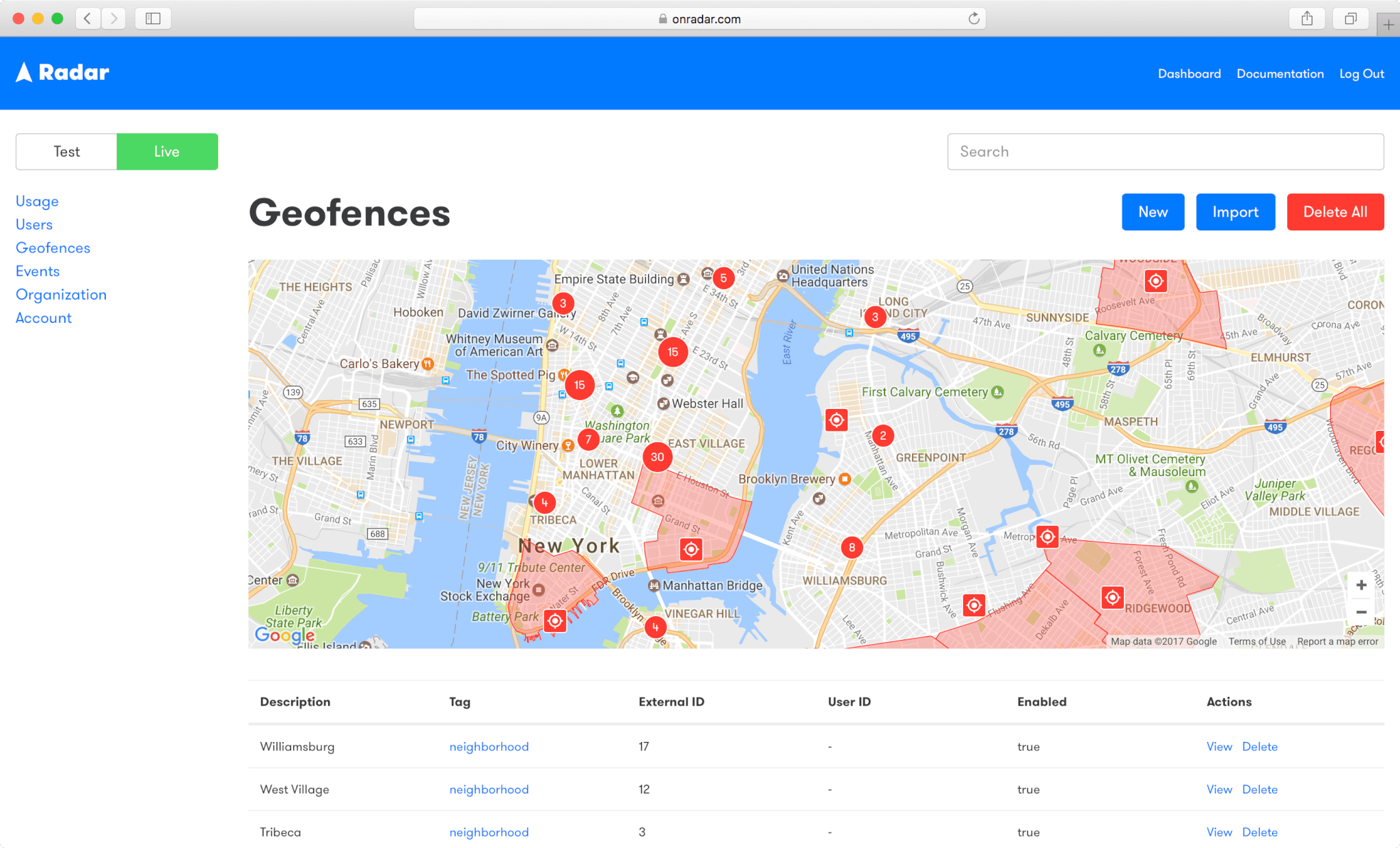Delete the Williamsburg geofence
Screen dimensions: 1400x848
pos(1259,746)
